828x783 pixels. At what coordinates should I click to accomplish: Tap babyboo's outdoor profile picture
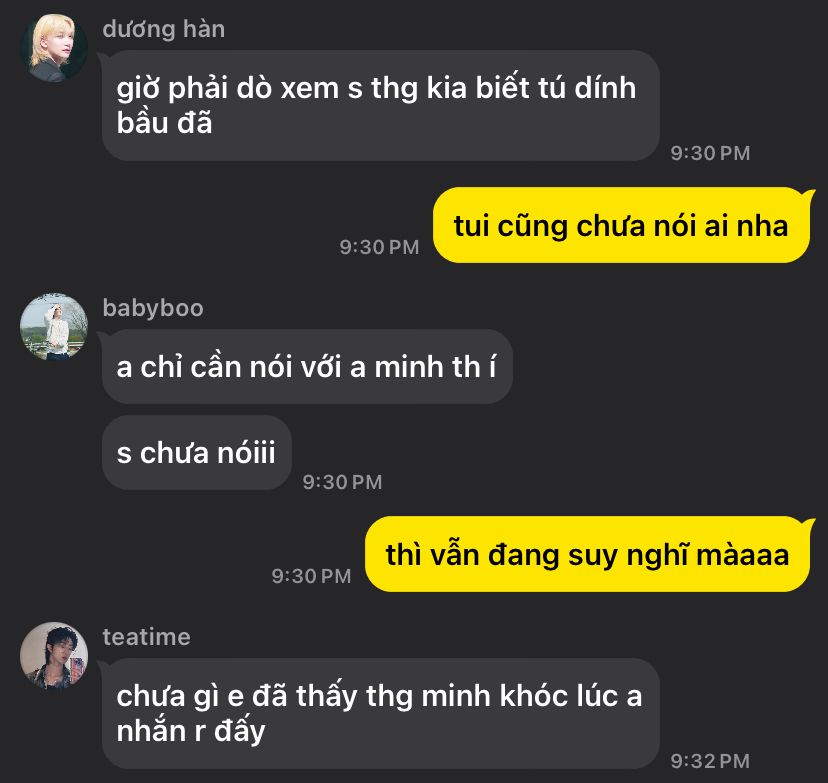tap(54, 327)
